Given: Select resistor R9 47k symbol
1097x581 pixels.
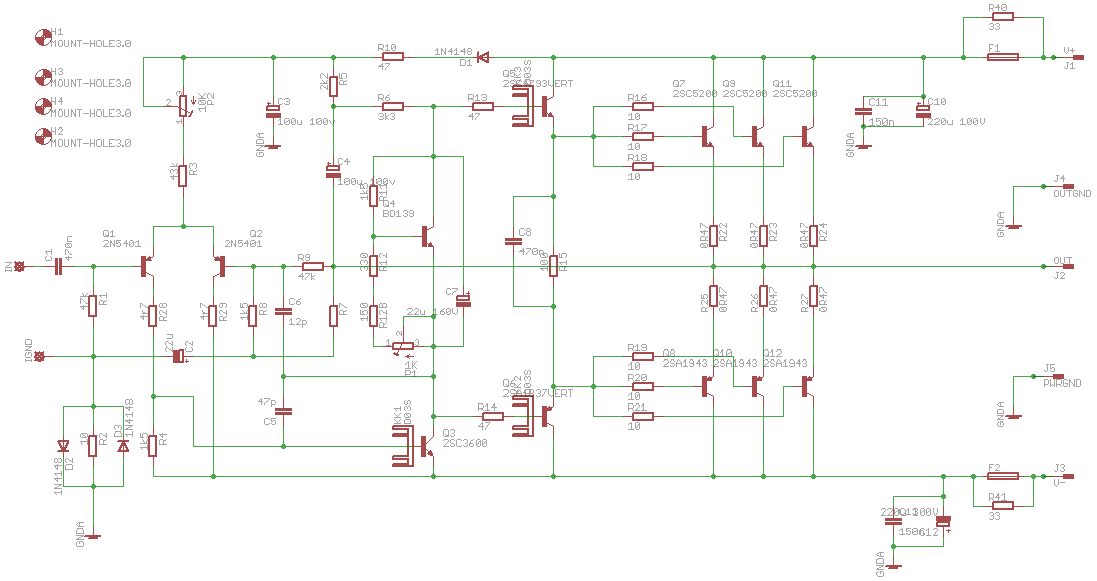Looking at the screenshot, I should pyautogui.click(x=313, y=266).
